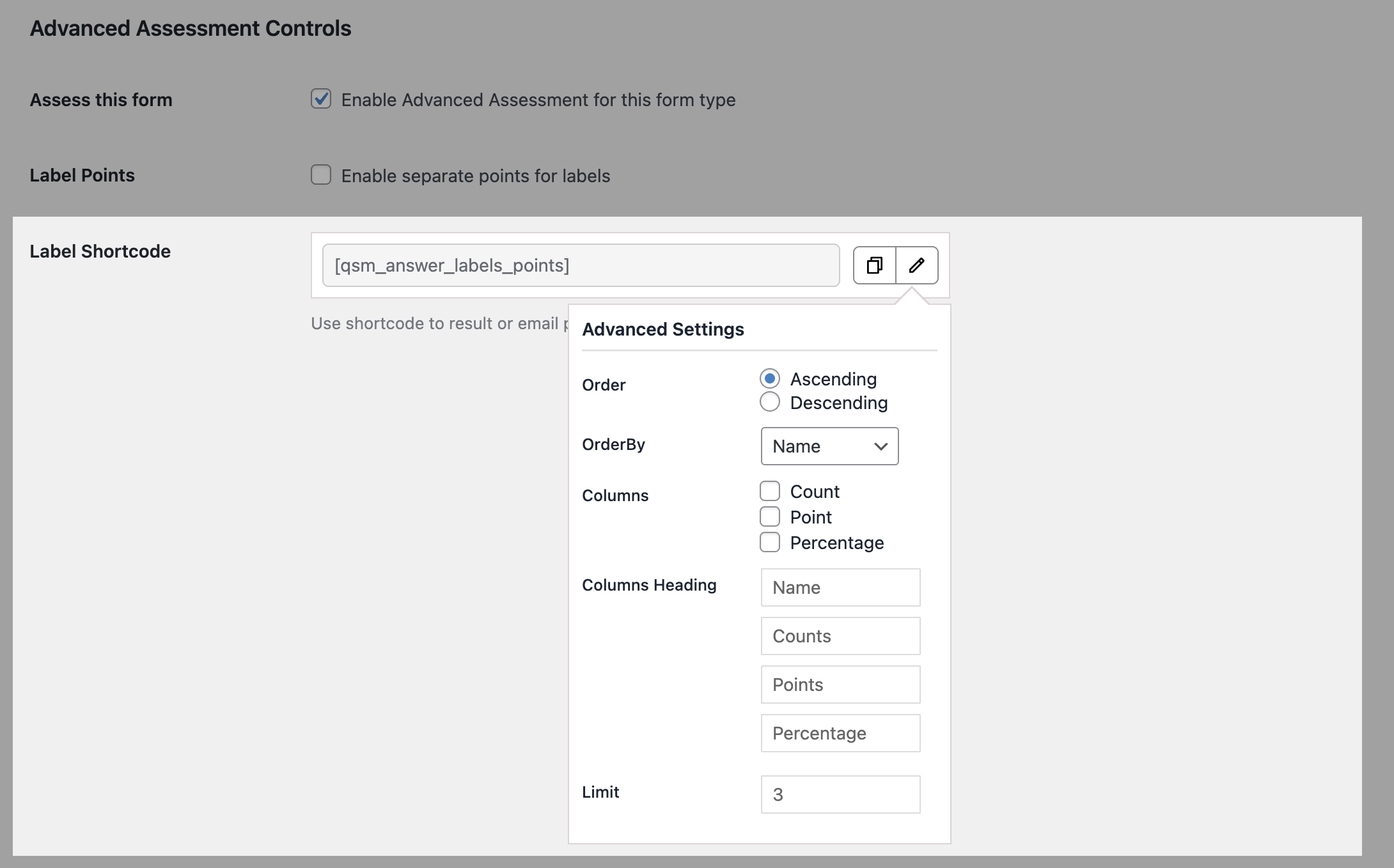Screen dimensions: 1394x868
Task: Check the Count column checkbox
Action: [770, 491]
